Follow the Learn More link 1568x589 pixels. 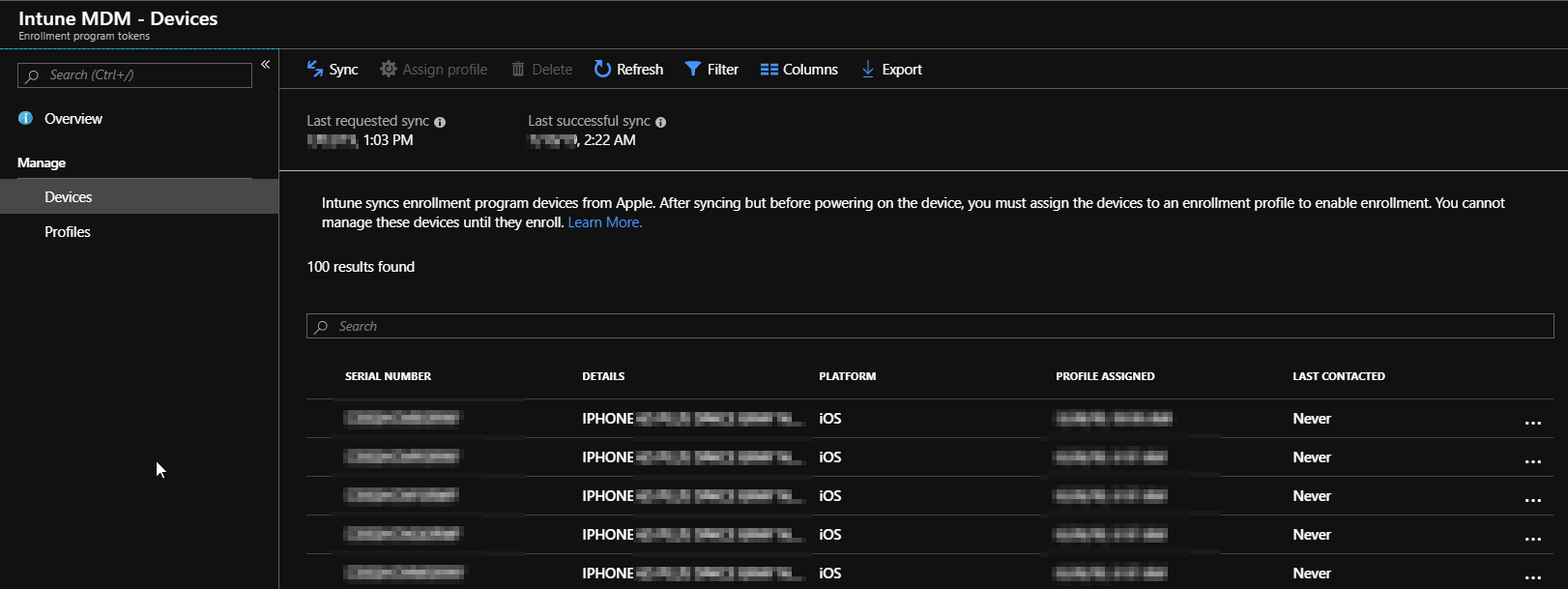(x=604, y=222)
